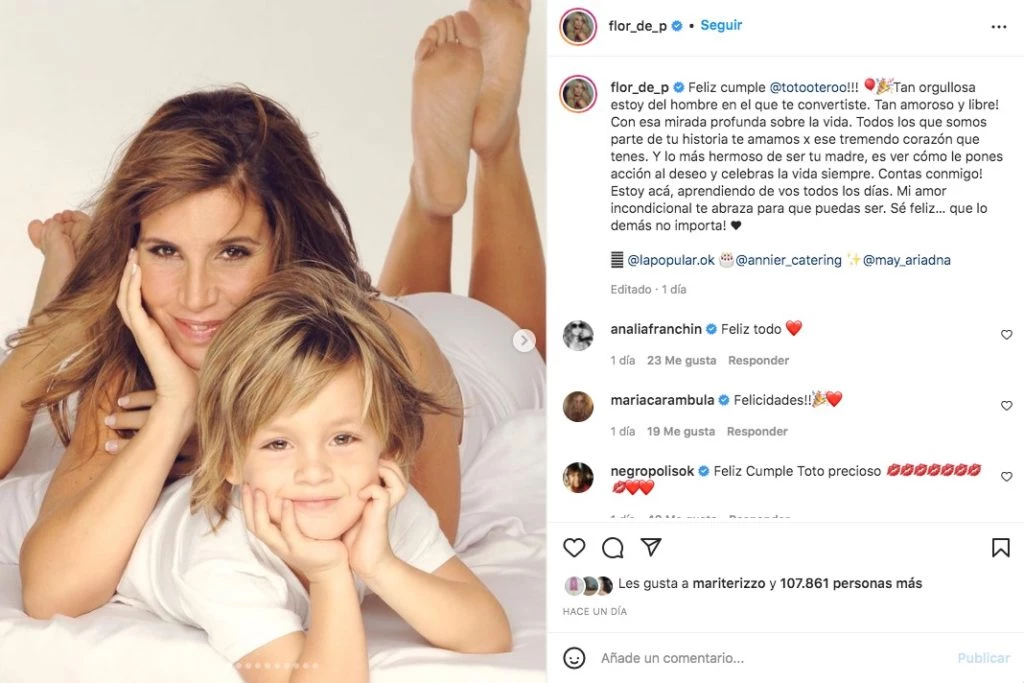This screenshot has height=683, width=1024.
Task: Like analiafranchin's comment
Action: pyautogui.click(x=1006, y=335)
